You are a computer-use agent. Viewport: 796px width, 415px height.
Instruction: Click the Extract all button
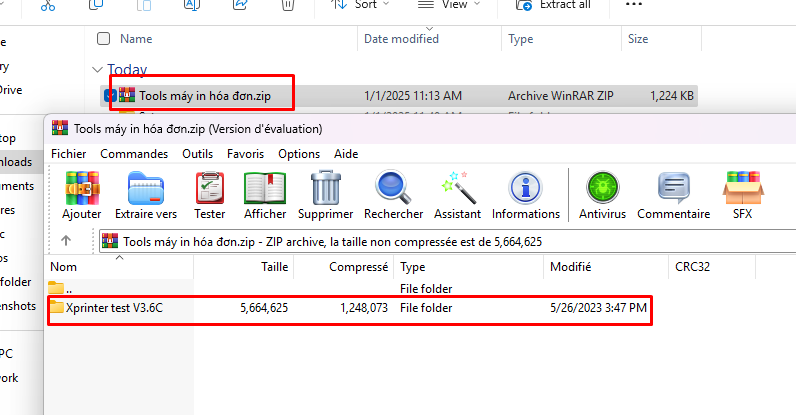pos(554,5)
